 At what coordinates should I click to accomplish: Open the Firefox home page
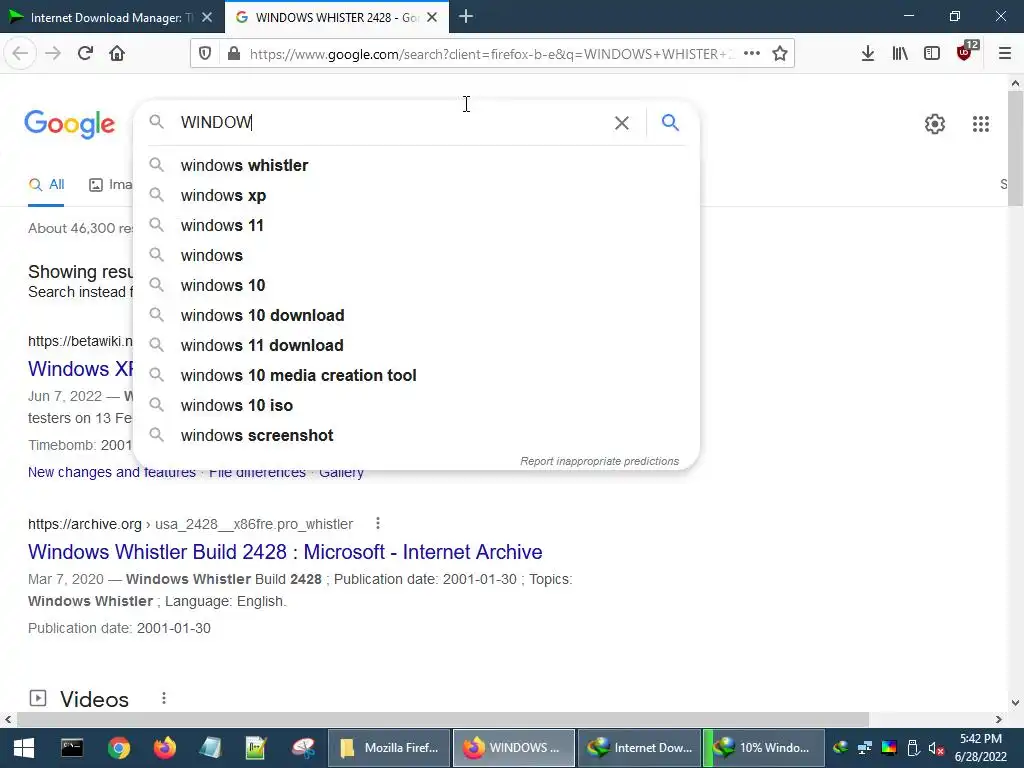coord(117,53)
